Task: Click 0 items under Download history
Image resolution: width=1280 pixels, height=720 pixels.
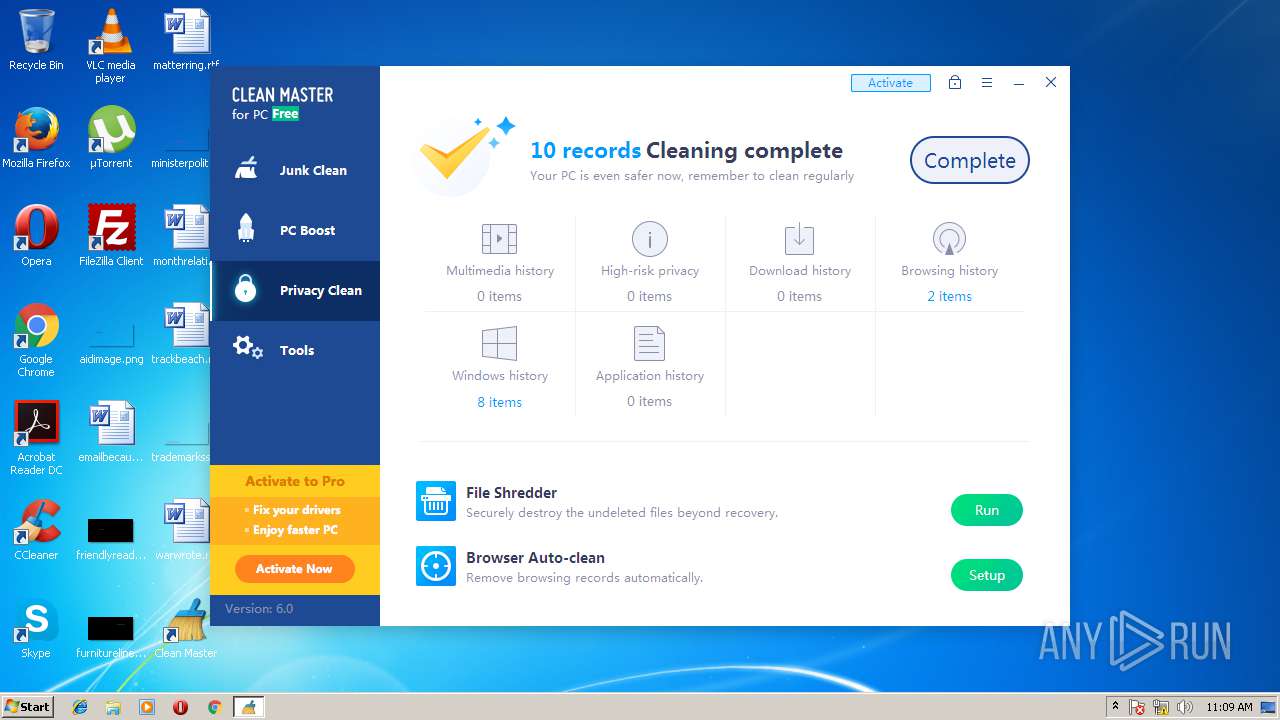Action: point(799,296)
